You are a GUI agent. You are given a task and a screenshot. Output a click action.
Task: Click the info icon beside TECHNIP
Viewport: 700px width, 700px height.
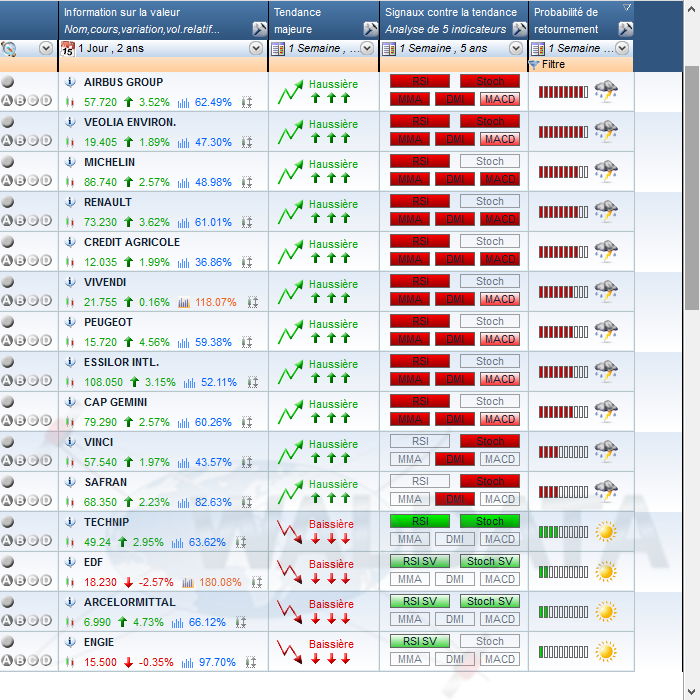coord(70,522)
